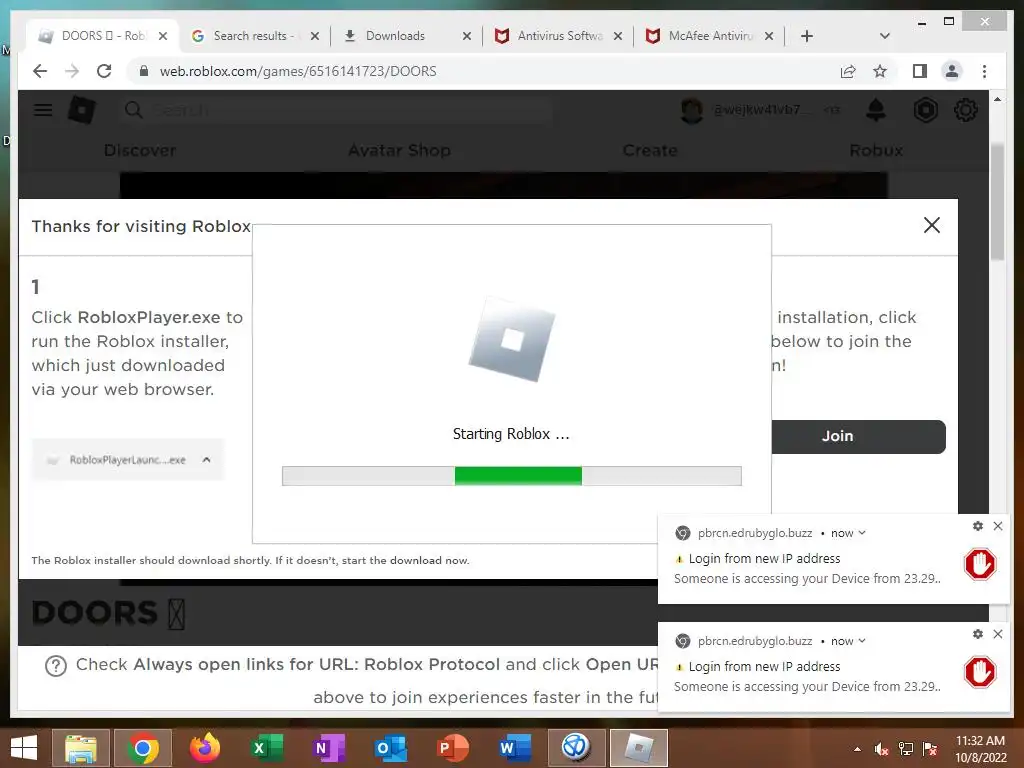Viewport: 1024px width, 768px height.
Task: Expand second notification chevron
Action: point(862,641)
